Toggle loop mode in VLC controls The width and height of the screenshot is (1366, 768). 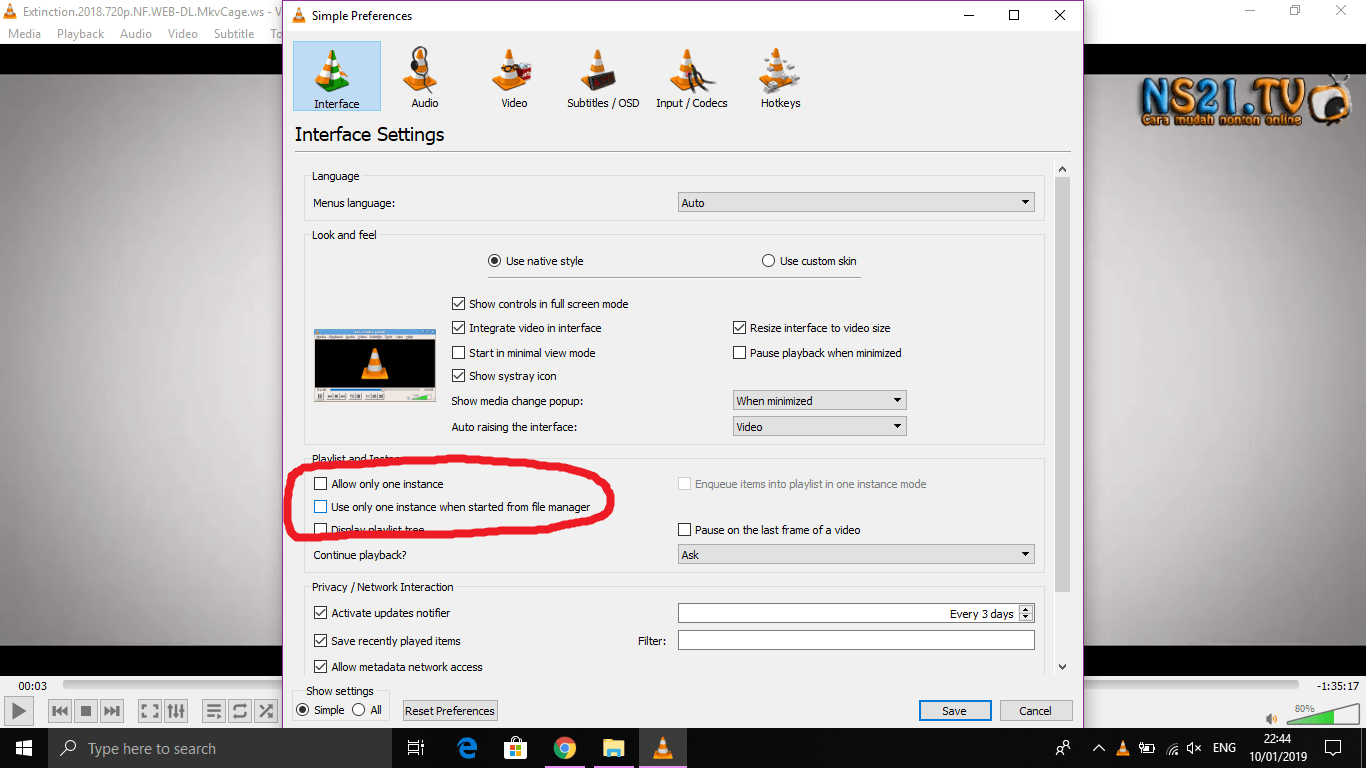(240, 711)
